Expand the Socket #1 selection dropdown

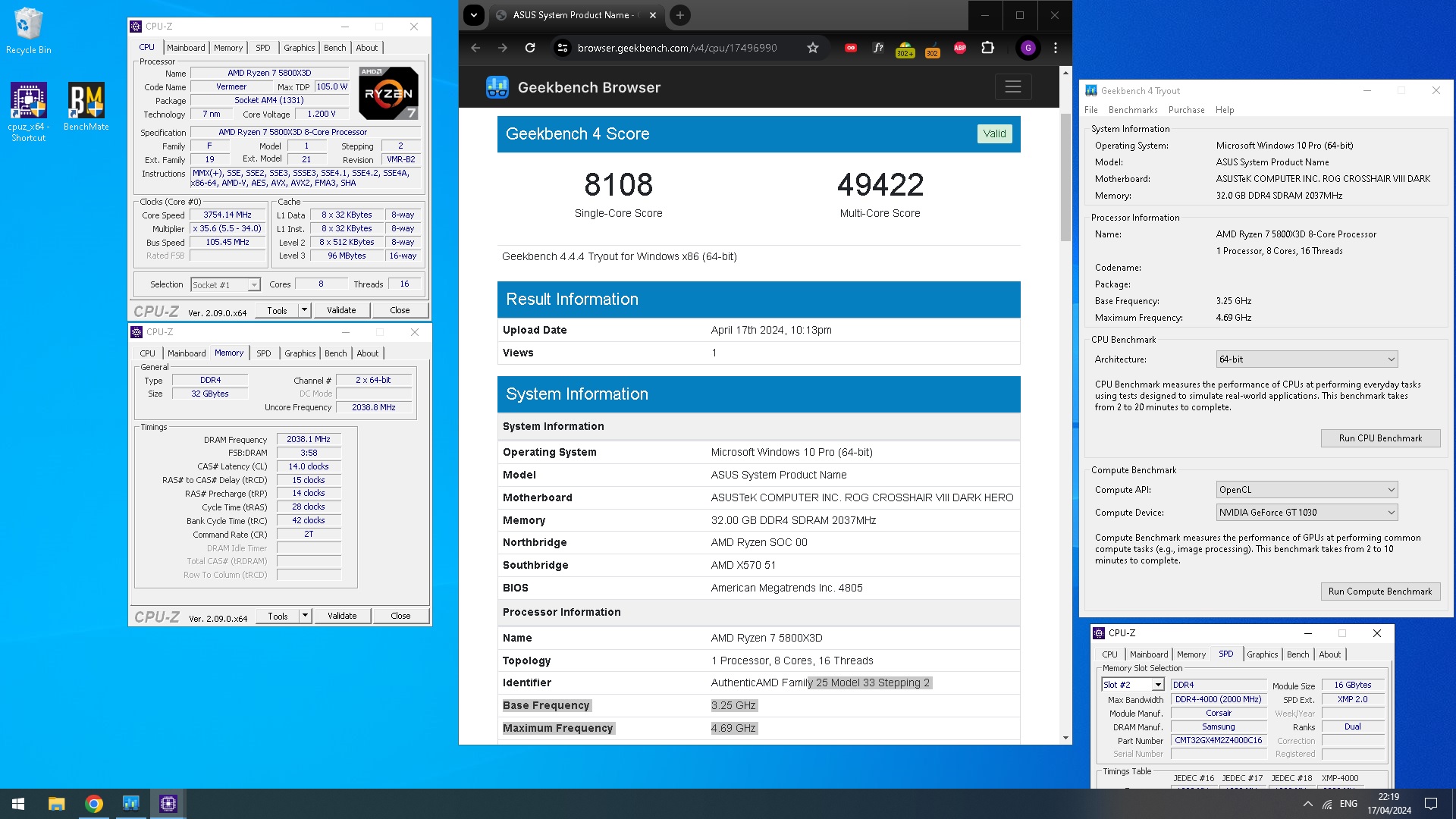pos(254,285)
